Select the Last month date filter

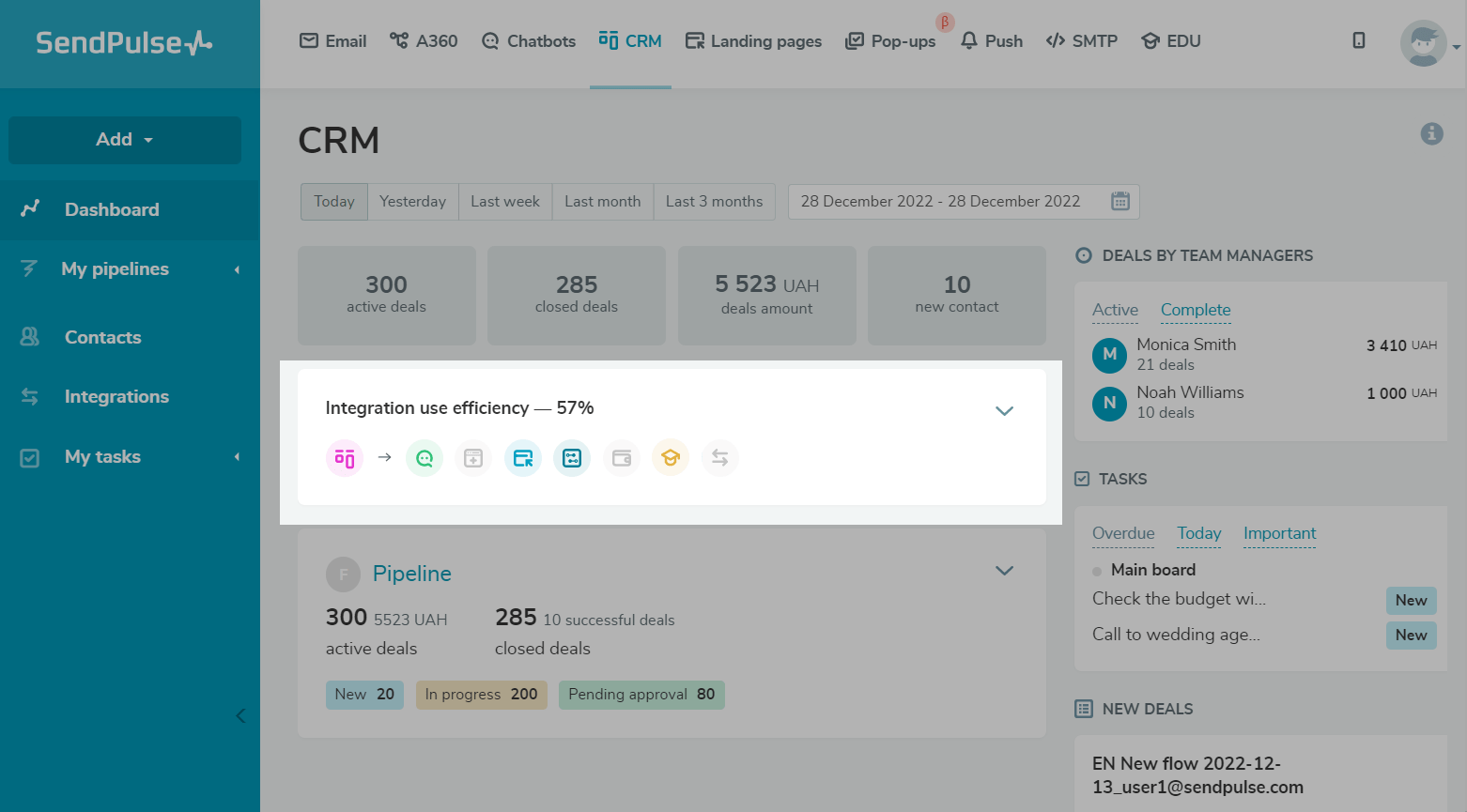603,202
